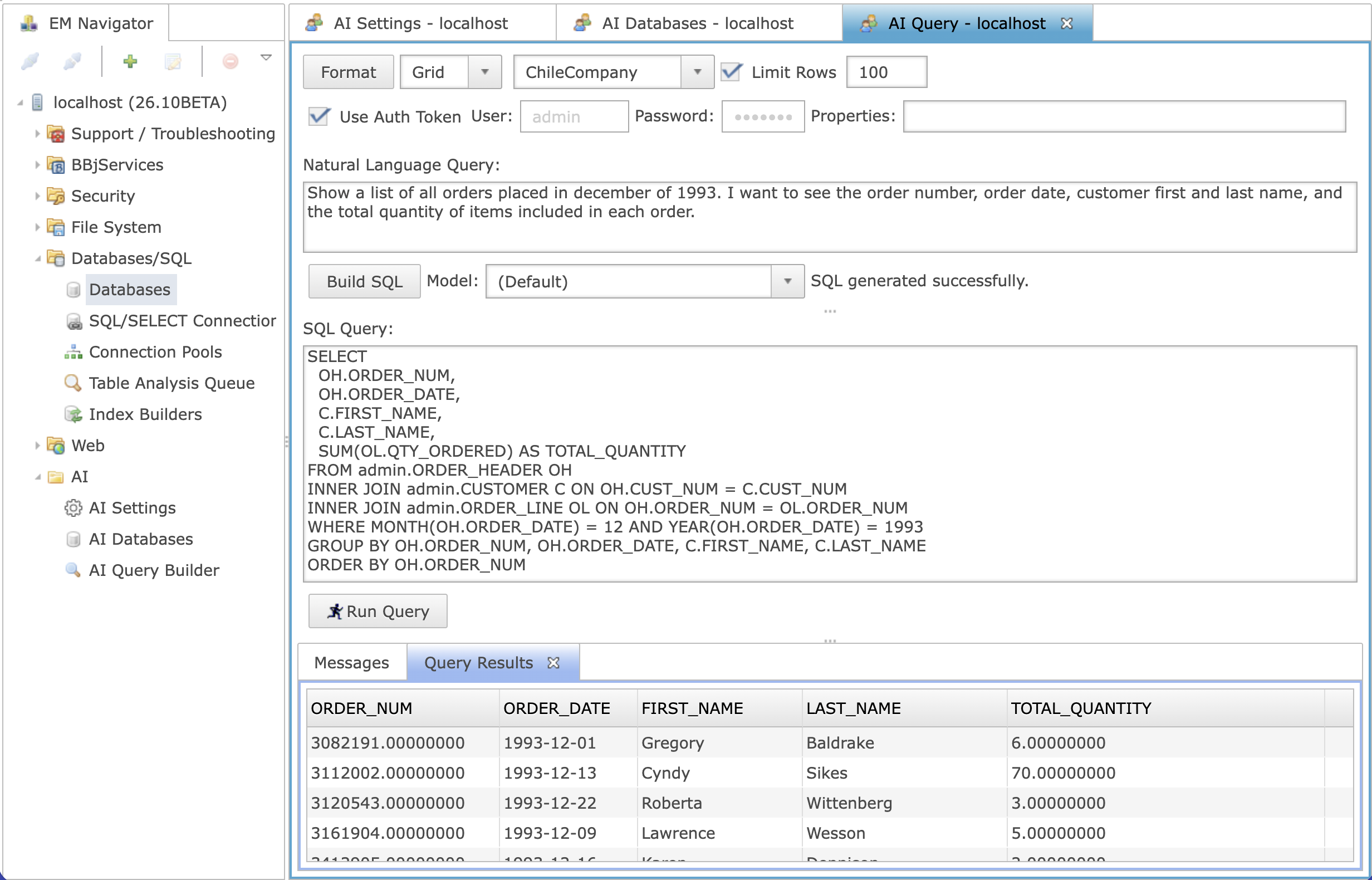Sort by the ORDER_NUM column header

(x=403, y=708)
